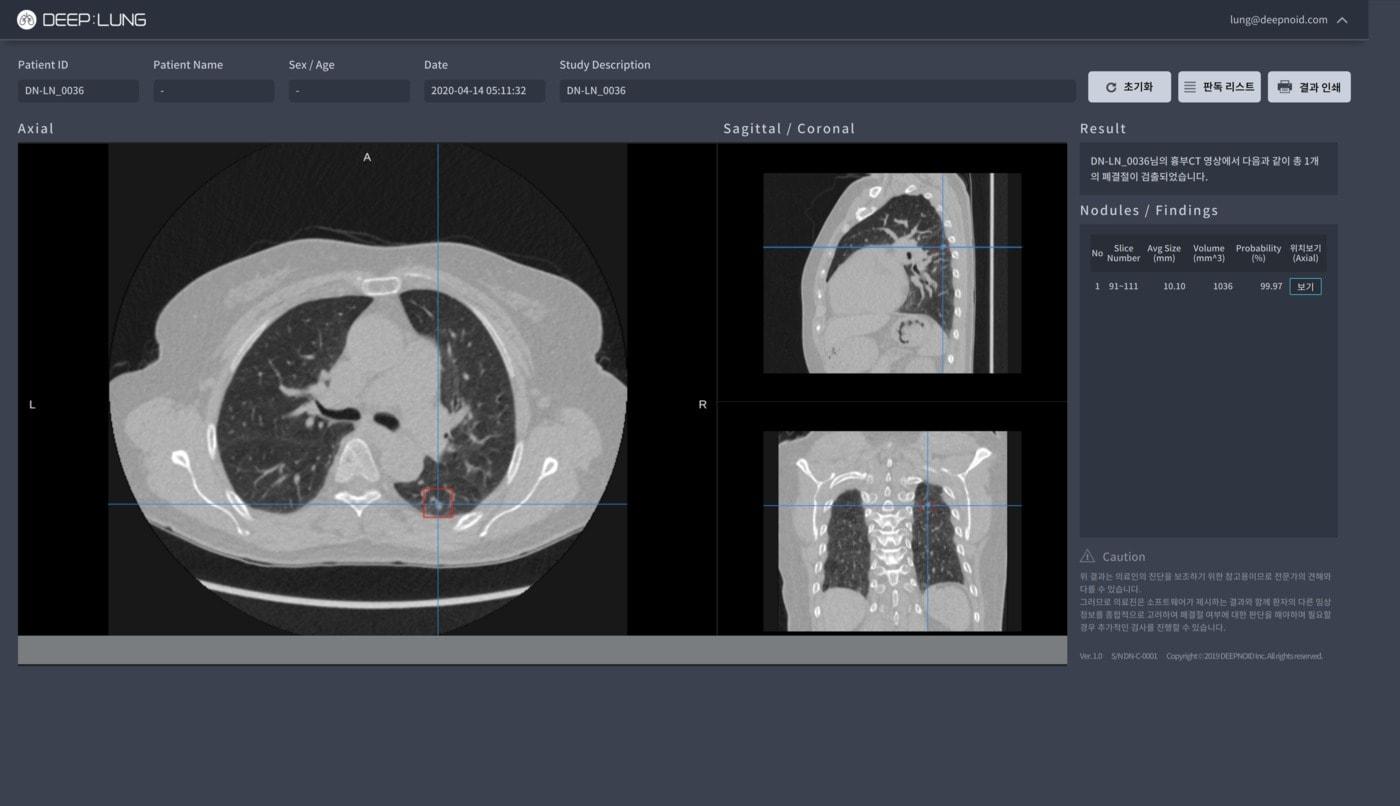The height and width of the screenshot is (806, 1400).
Task: Click the Caution warning triangle icon
Action: [1087, 557]
